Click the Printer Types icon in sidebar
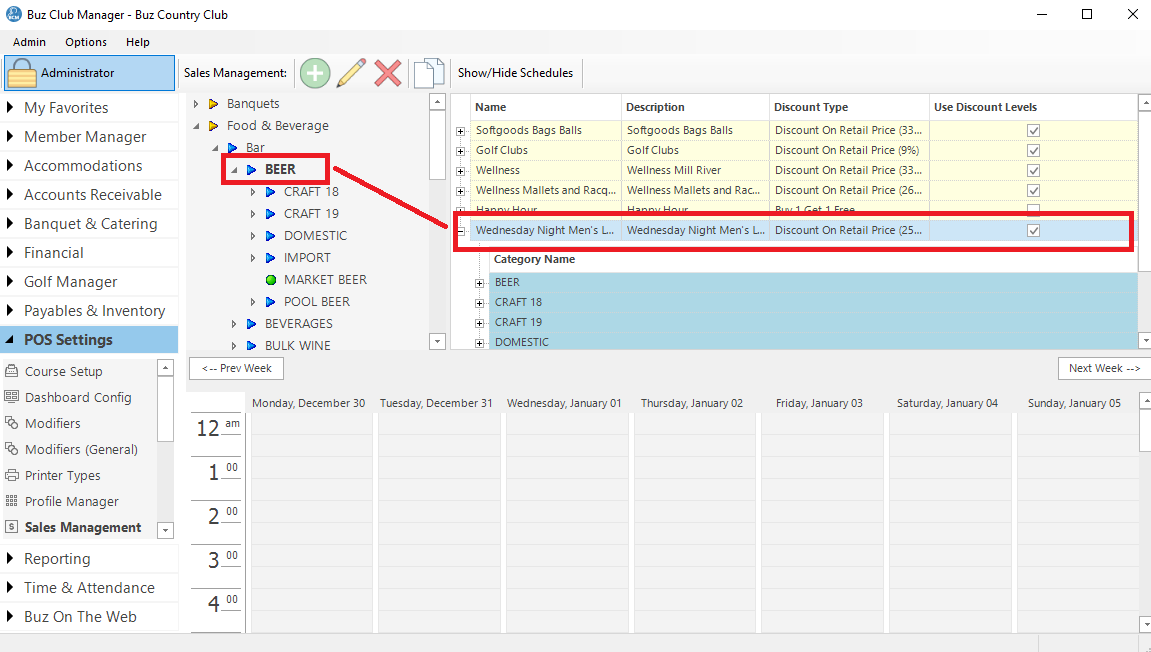The width and height of the screenshot is (1151, 652). tap(12, 476)
